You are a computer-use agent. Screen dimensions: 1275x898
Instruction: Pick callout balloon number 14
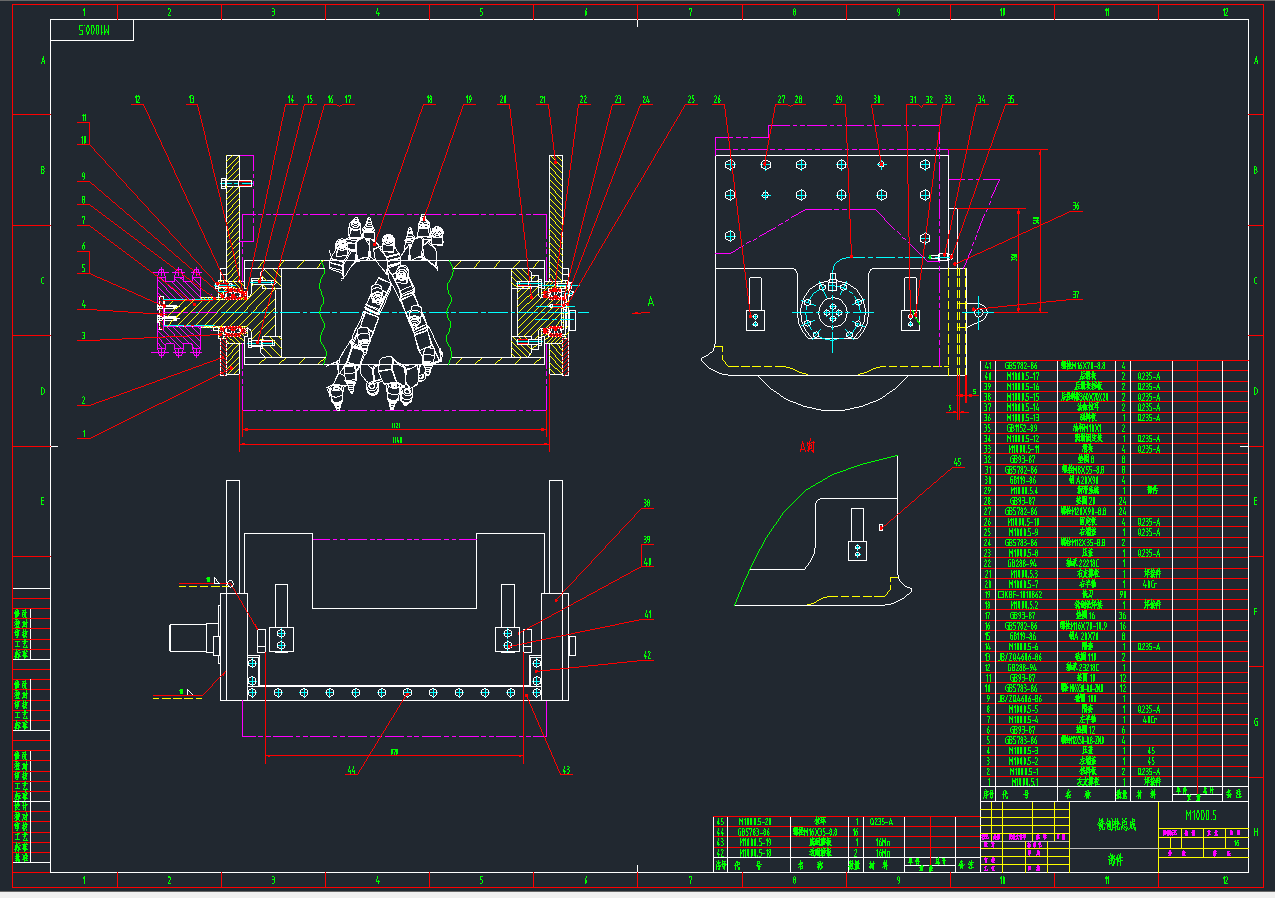click(x=291, y=99)
